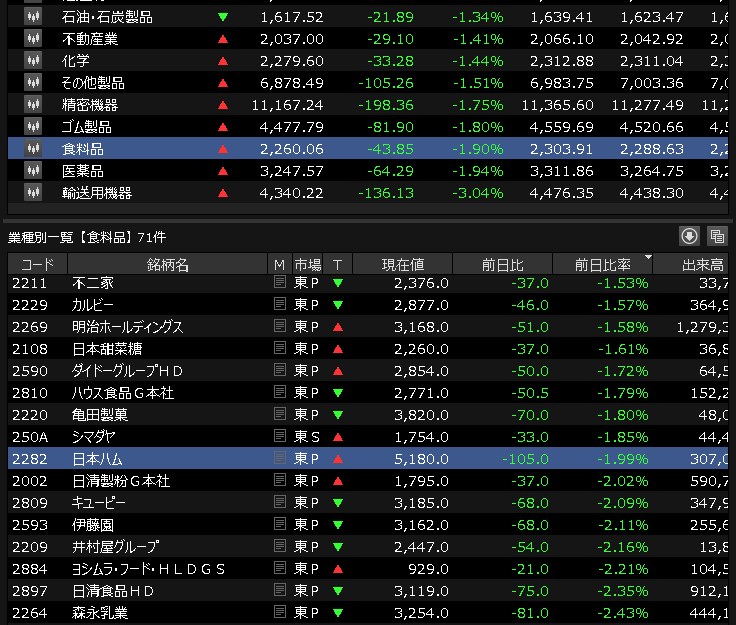Select the 医薬品 sector name
Viewport: 736px width, 625px height.
pos(83,171)
